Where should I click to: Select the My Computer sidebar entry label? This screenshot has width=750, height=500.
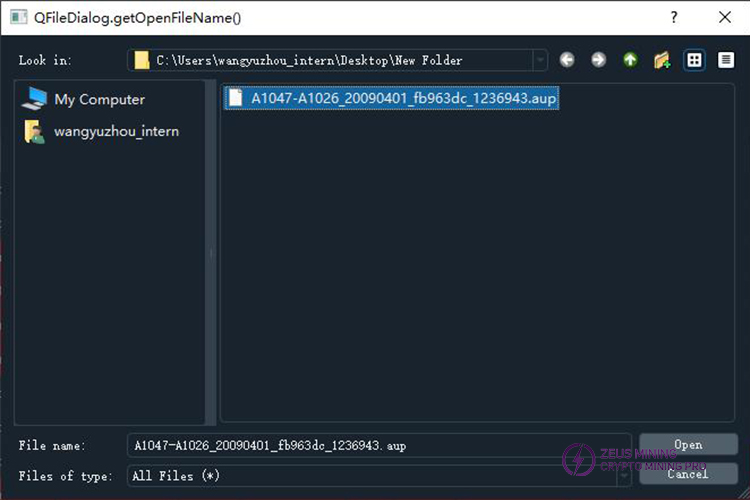point(99,99)
